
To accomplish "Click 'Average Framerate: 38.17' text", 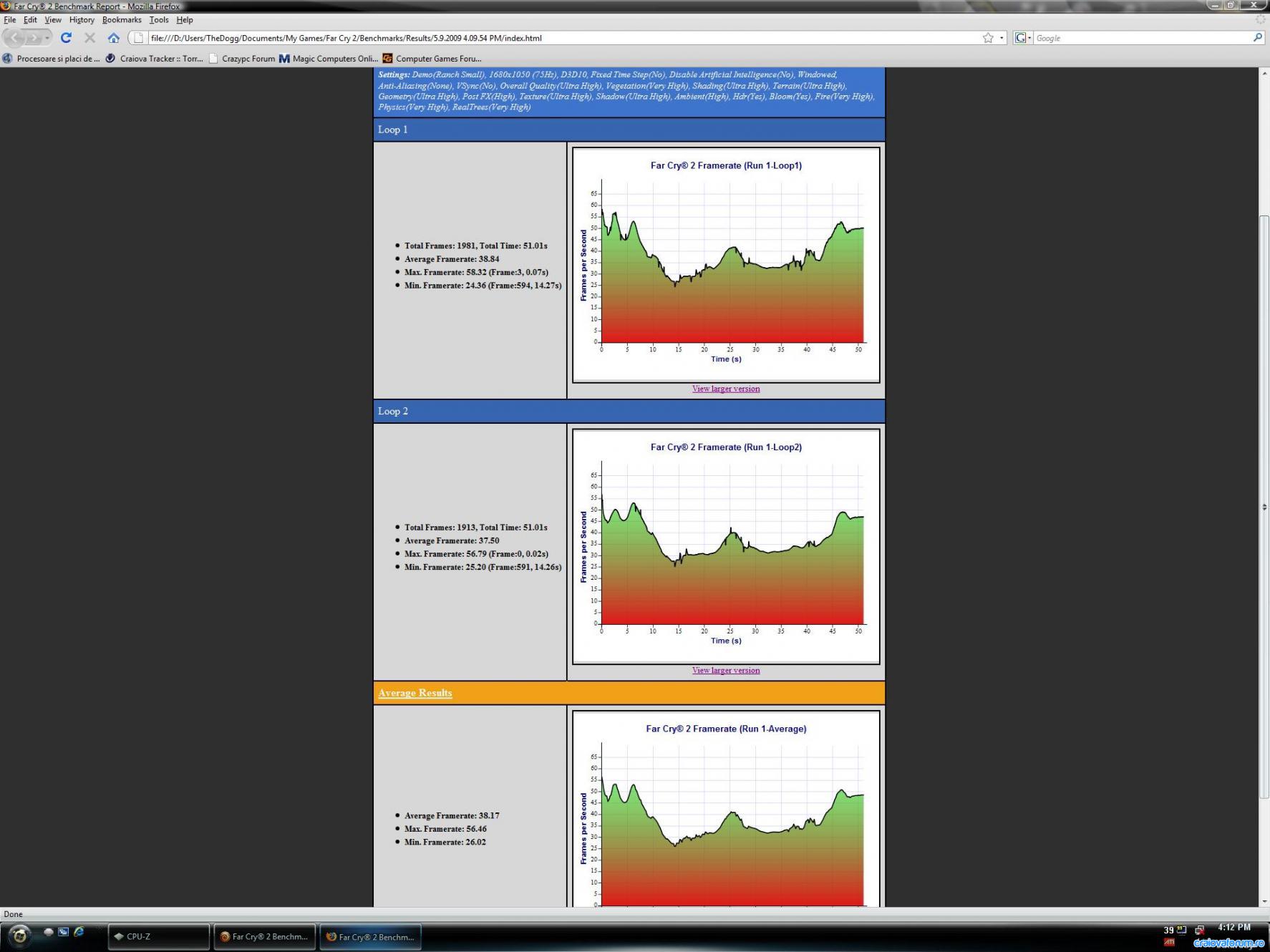I will click(x=452, y=816).
